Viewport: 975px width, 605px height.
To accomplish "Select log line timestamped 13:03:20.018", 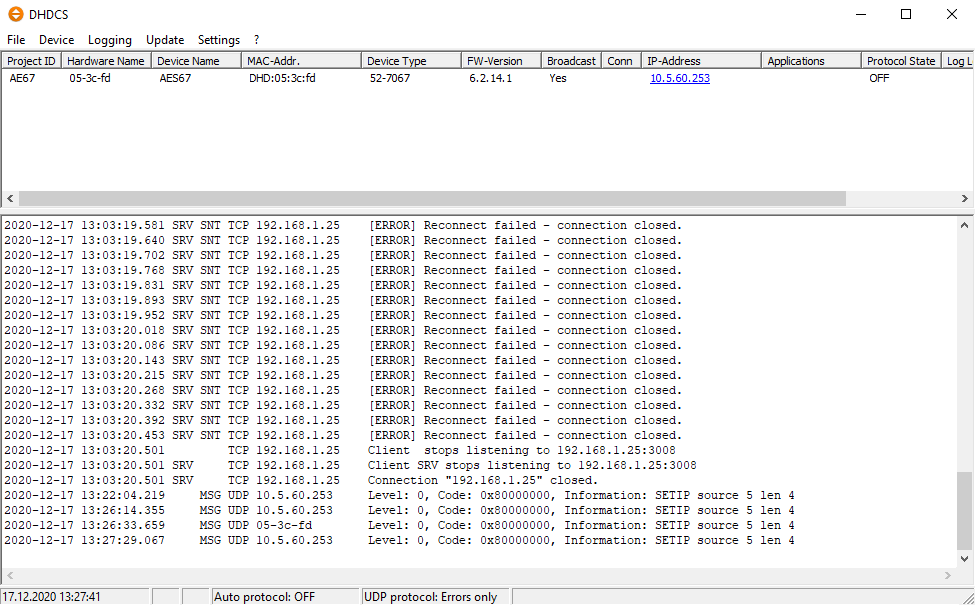I will pos(343,330).
